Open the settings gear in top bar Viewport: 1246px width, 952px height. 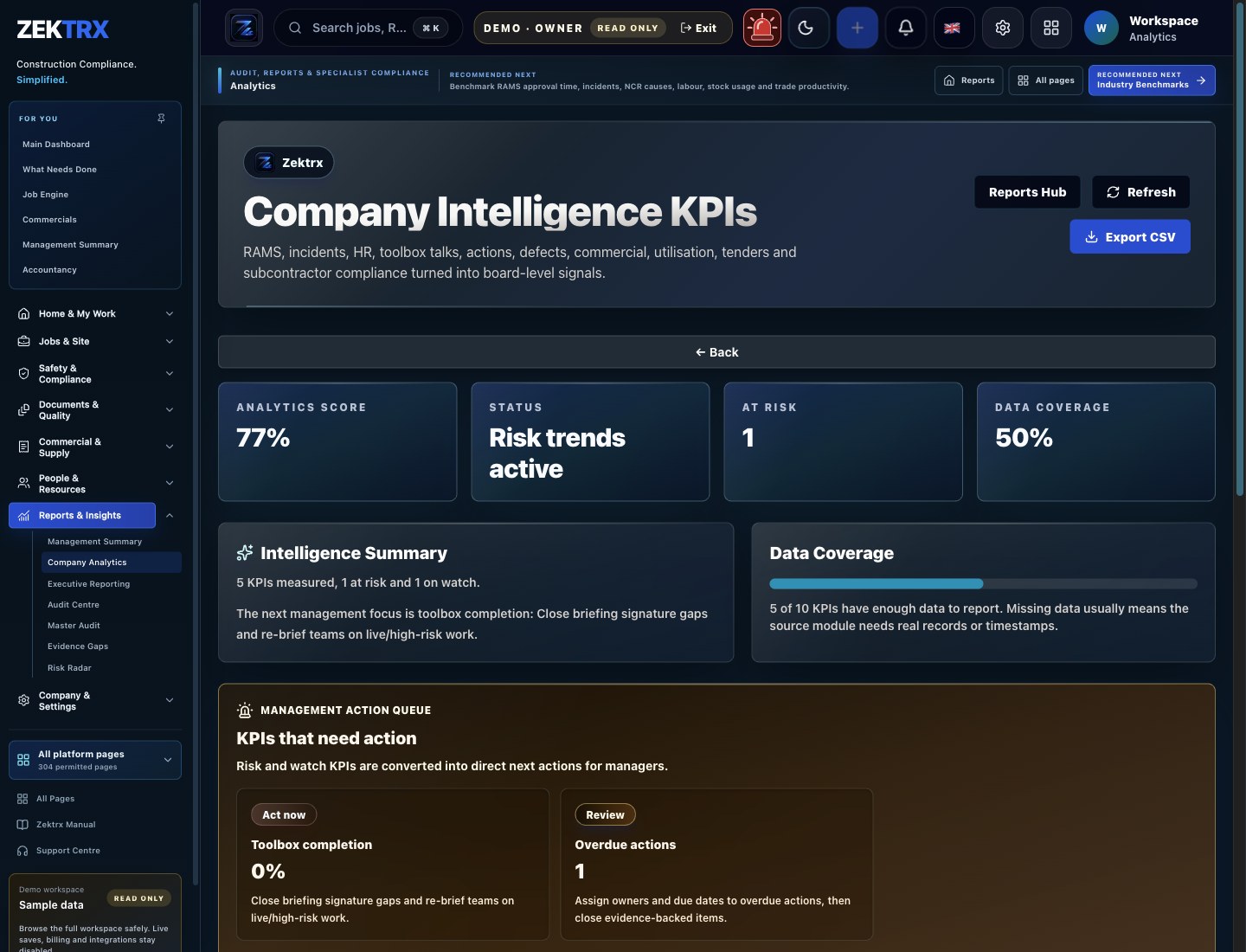point(1003,28)
